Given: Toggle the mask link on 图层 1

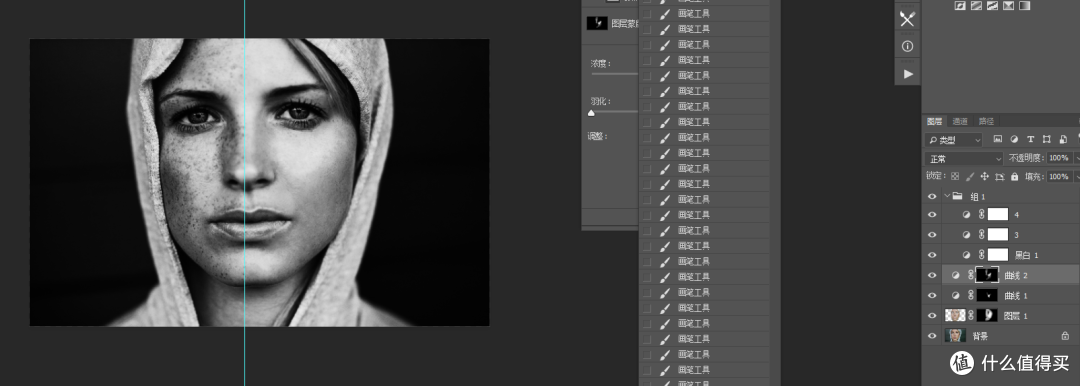Looking at the screenshot, I should [x=970, y=315].
